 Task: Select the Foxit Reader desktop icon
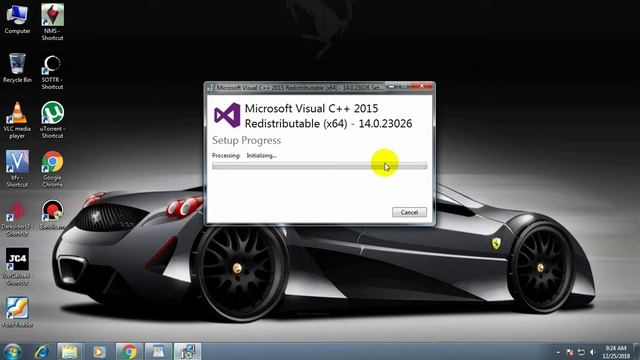point(17,312)
